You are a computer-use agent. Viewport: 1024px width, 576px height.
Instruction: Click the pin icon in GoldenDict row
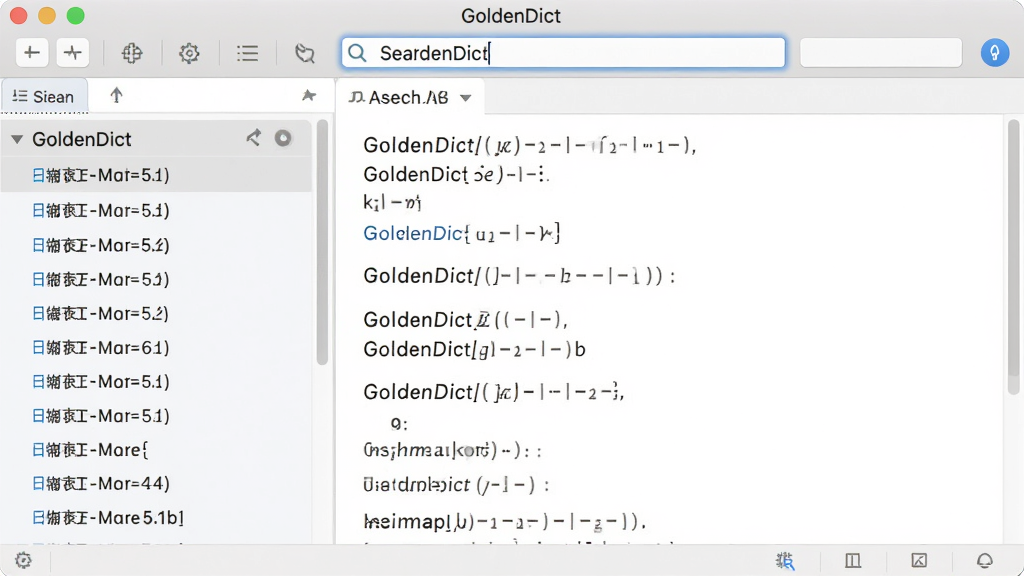tap(253, 137)
